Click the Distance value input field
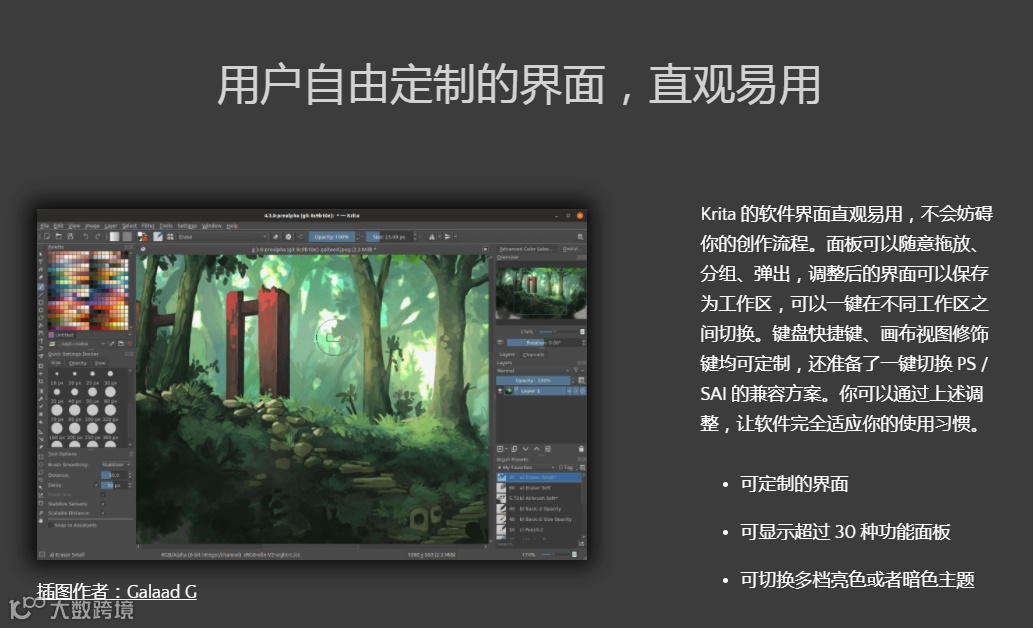Viewport: 1033px width, 628px height. (x=115, y=475)
